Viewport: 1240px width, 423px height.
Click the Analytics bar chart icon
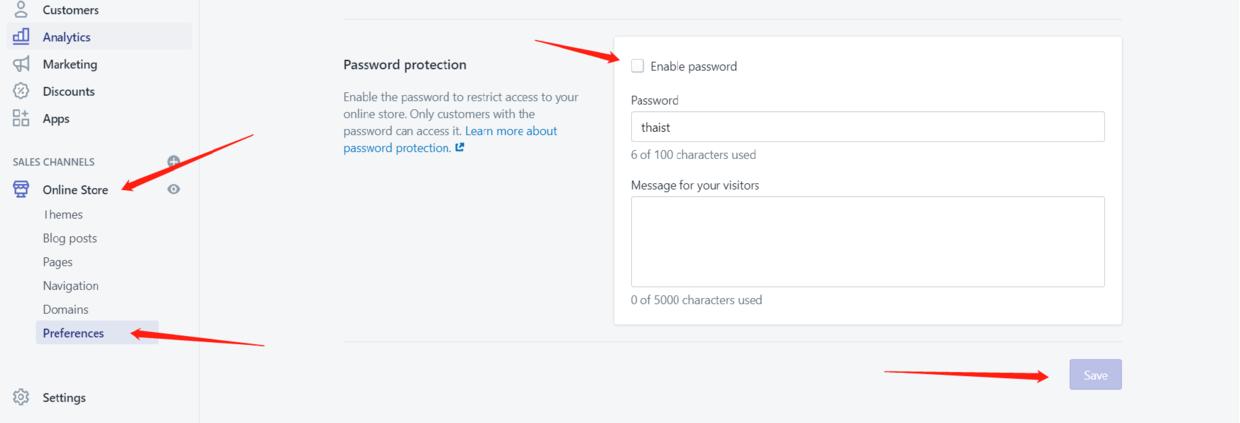click(x=21, y=36)
